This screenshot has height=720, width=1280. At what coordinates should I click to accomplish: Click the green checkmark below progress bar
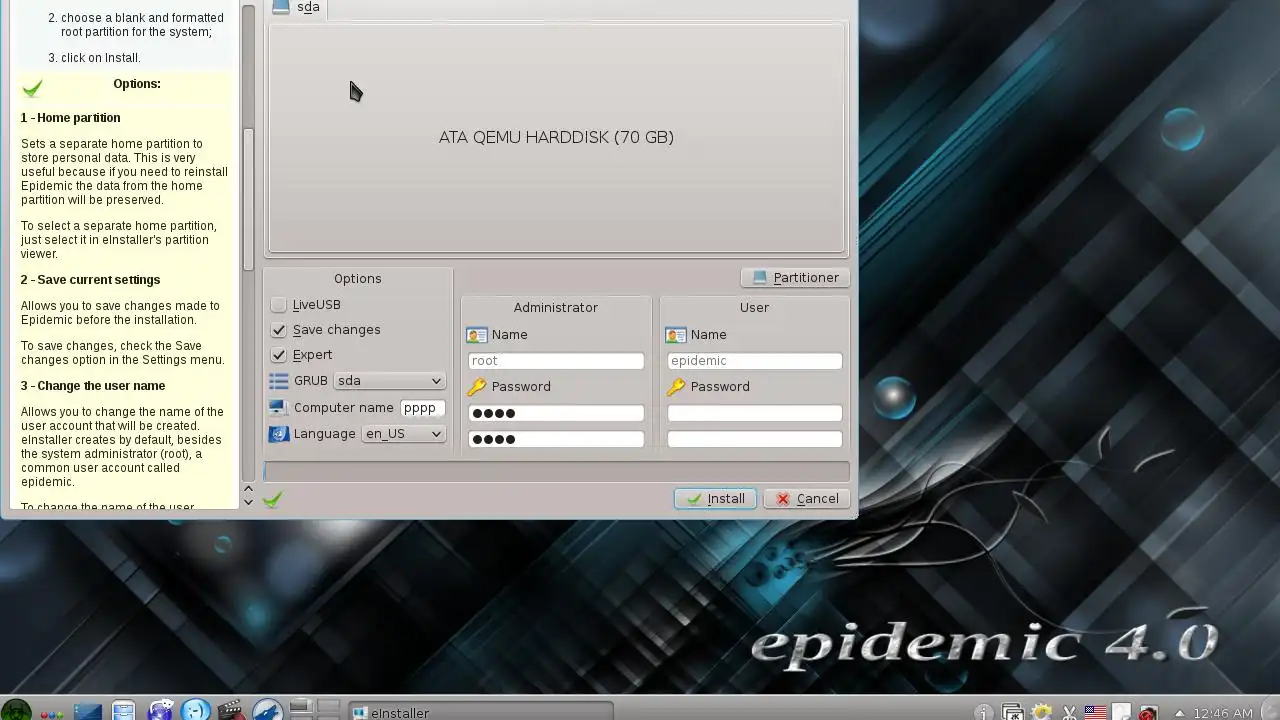pyautogui.click(x=272, y=498)
